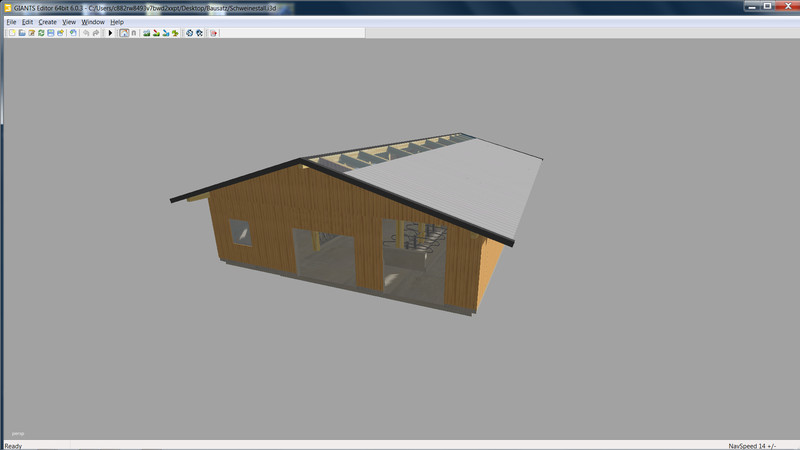Open the Create menu
The height and width of the screenshot is (450, 800).
[47, 21]
